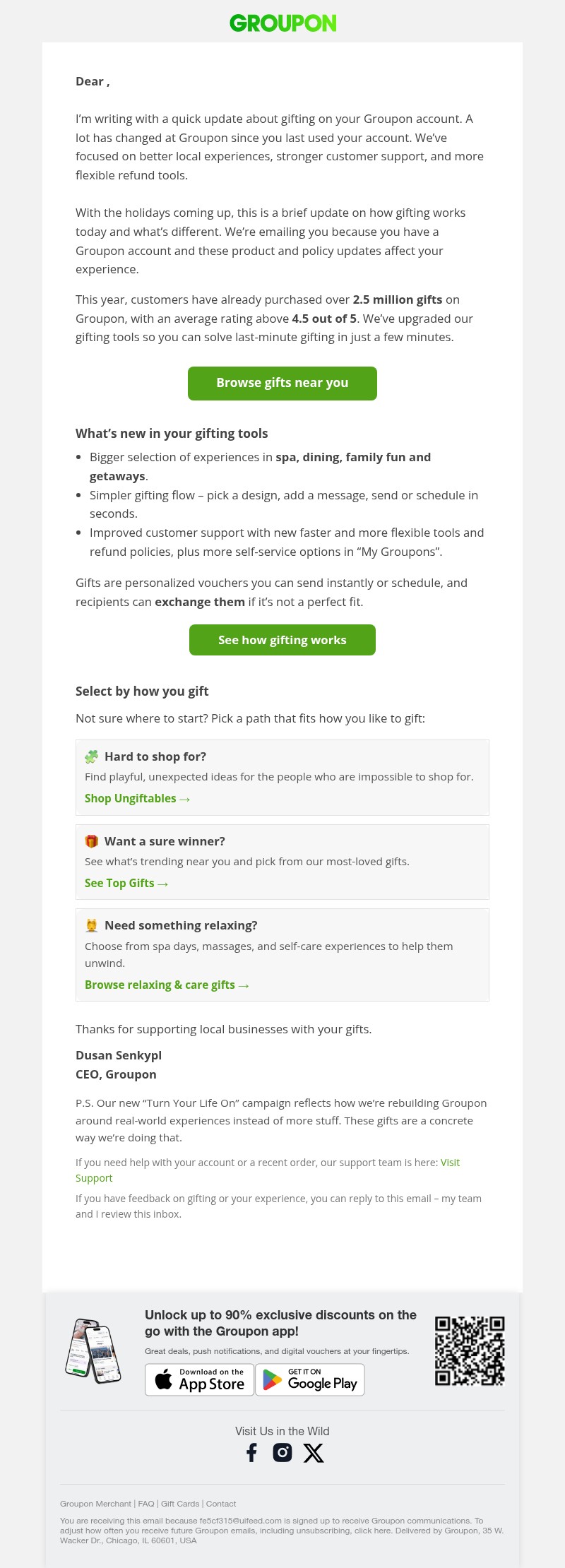Image resolution: width=565 pixels, height=1568 pixels.
Task: Click the Browse gifts near you button
Action: click(282, 383)
